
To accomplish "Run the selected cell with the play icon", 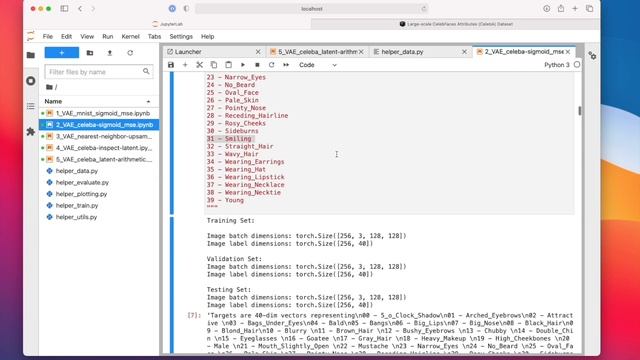I will (243, 65).
